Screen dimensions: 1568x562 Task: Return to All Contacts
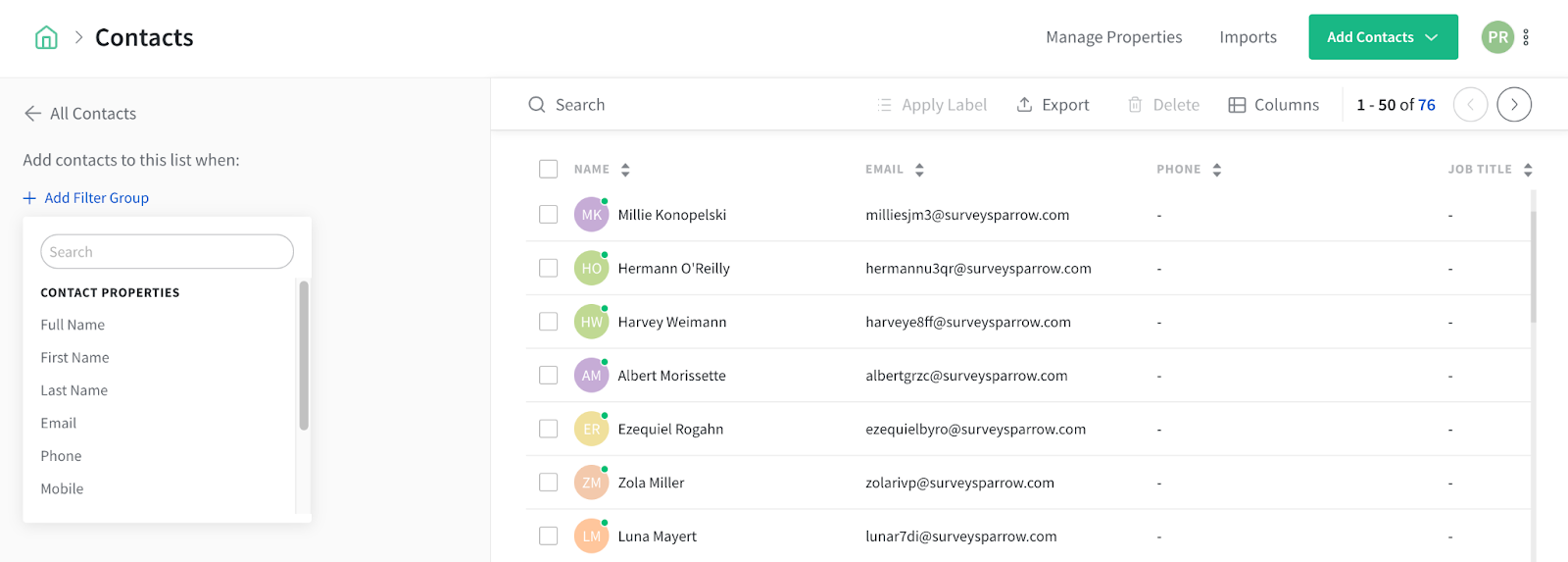93,114
